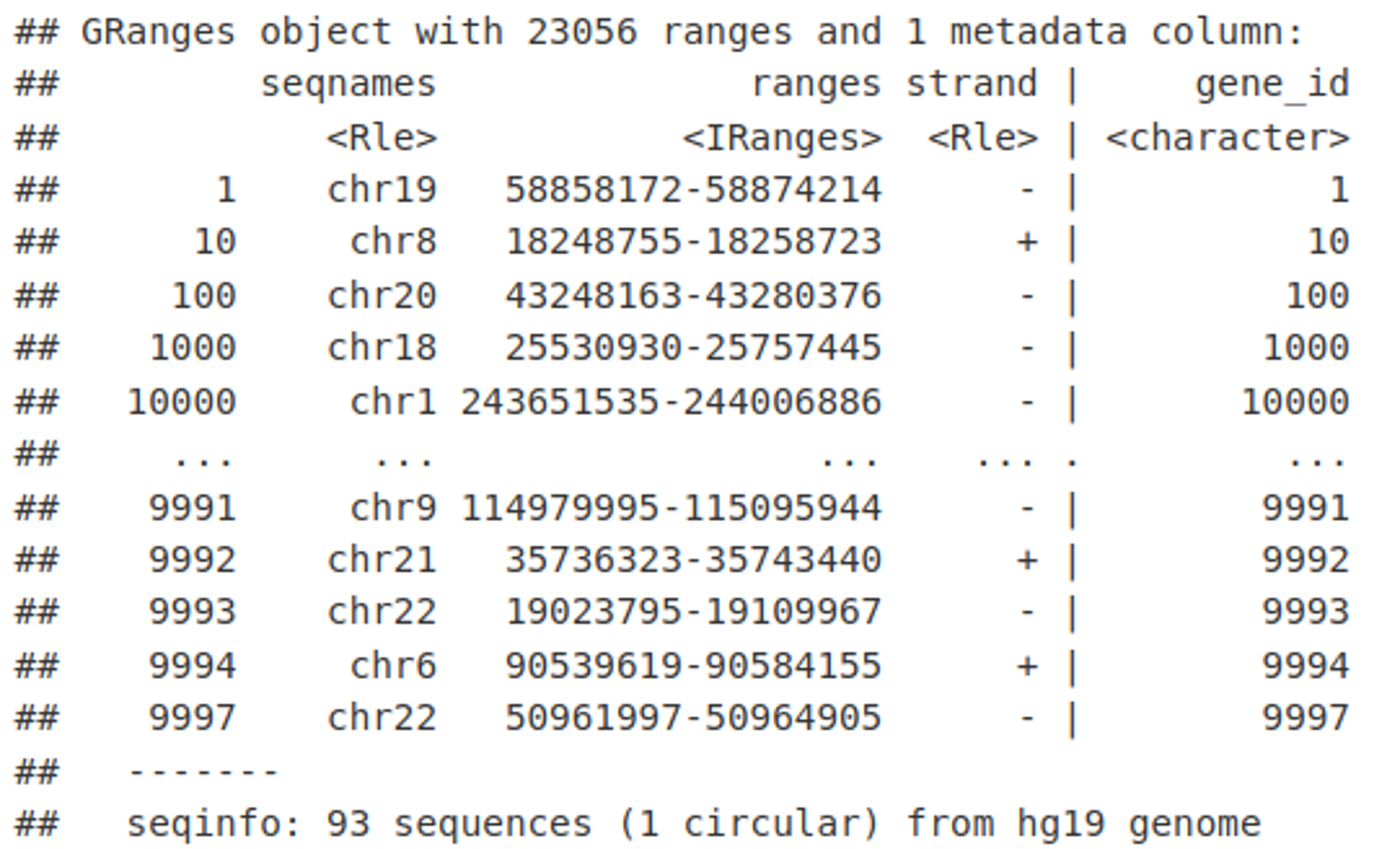This screenshot has height=849, width=1400.
Task: Select range 18248755-18258723 on chr8
Action: 693,243
